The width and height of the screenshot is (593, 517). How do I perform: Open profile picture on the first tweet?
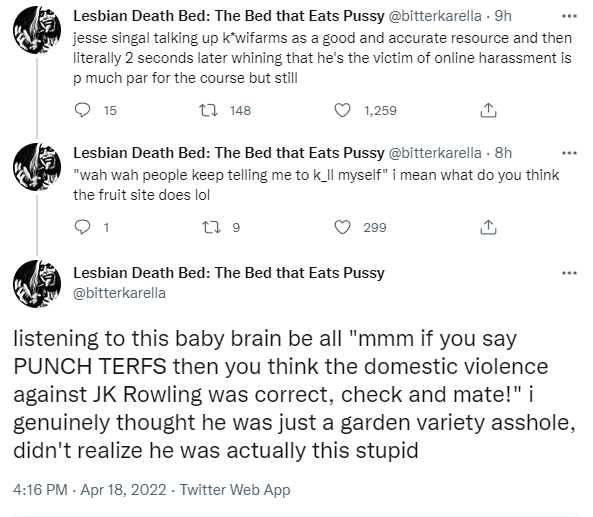tap(37, 30)
